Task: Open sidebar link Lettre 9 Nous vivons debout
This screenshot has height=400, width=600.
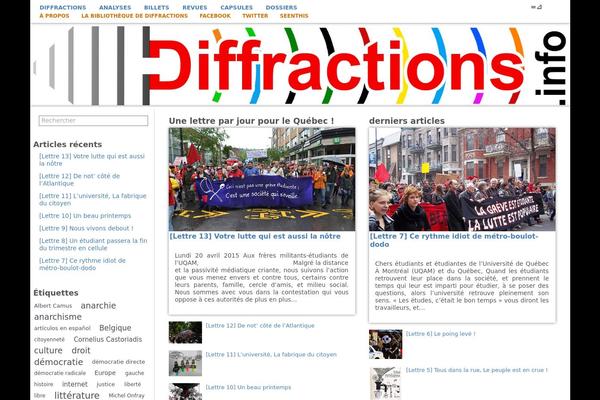Action: (x=86, y=228)
